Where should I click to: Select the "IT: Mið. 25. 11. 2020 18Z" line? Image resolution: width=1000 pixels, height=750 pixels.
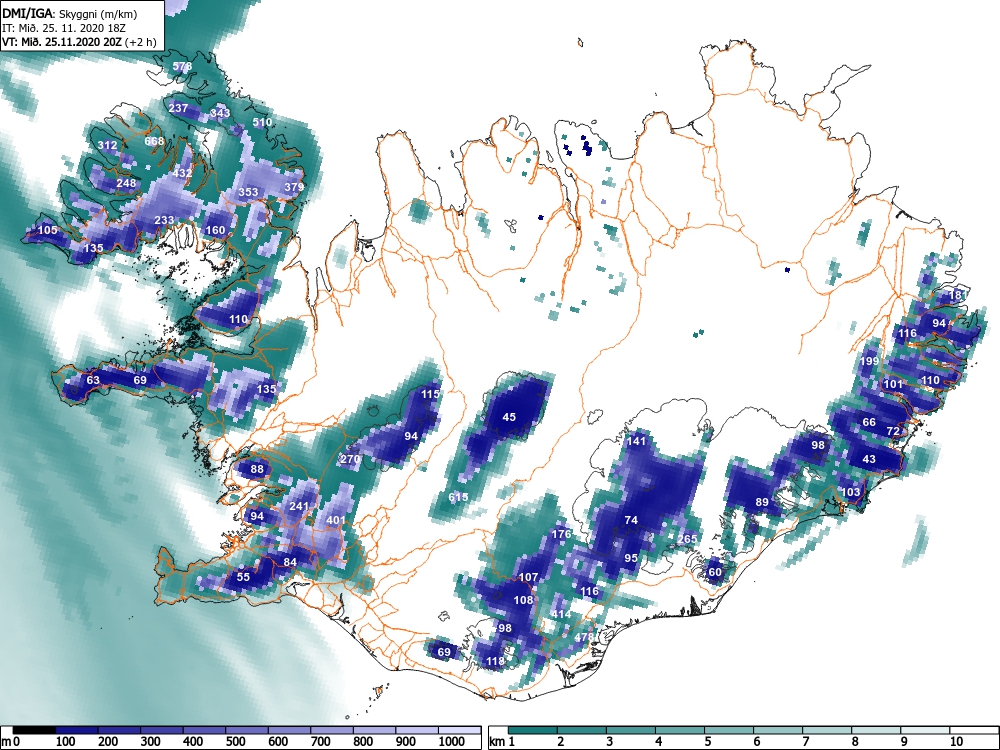coord(64,29)
